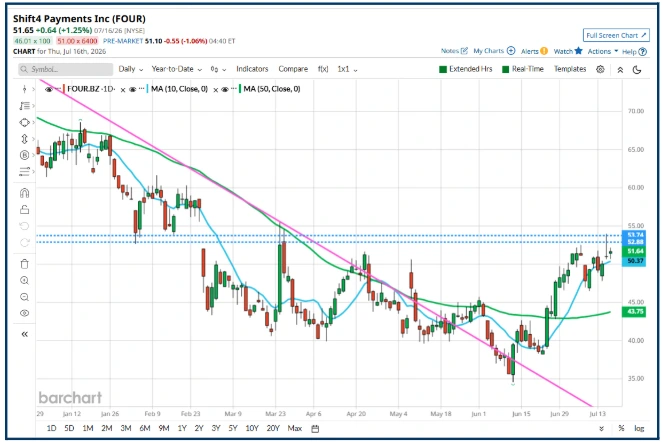The width and height of the screenshot is (662, 442).
Task: Open the Indicators menu
Action: tap(252, 69)
